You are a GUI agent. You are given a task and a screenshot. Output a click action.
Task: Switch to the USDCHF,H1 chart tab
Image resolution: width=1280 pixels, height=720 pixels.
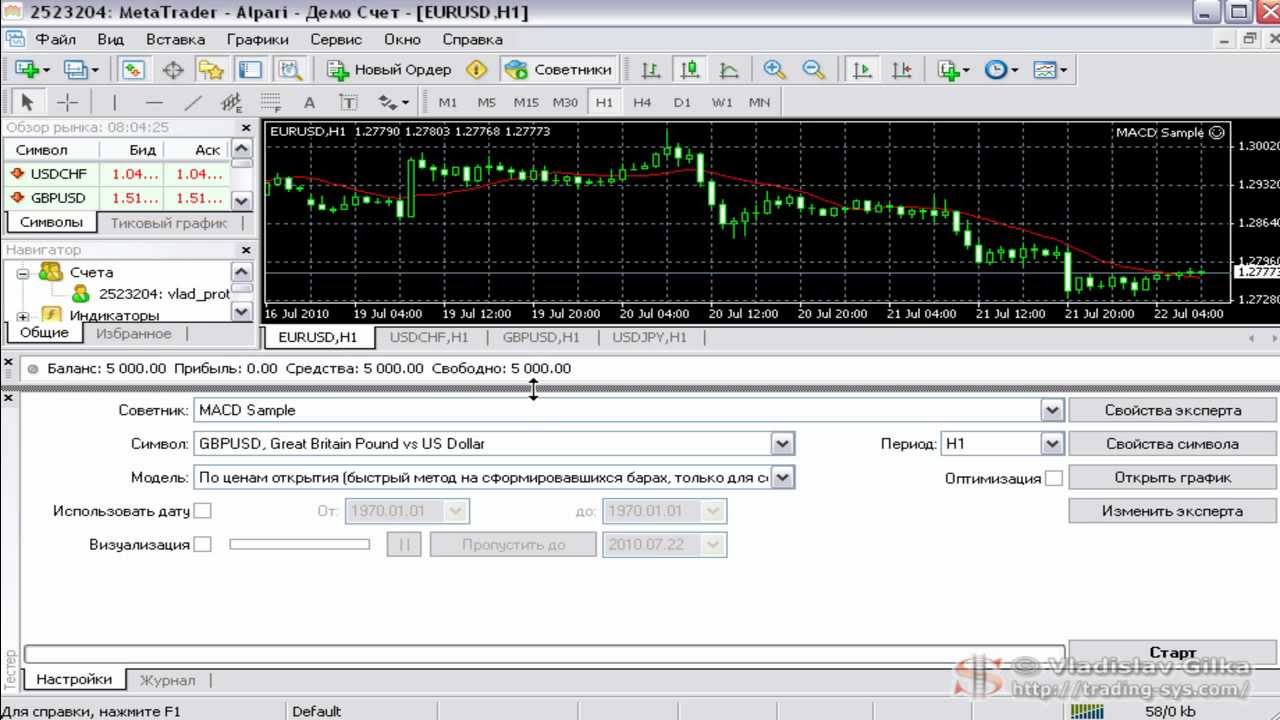click(428, 338)
